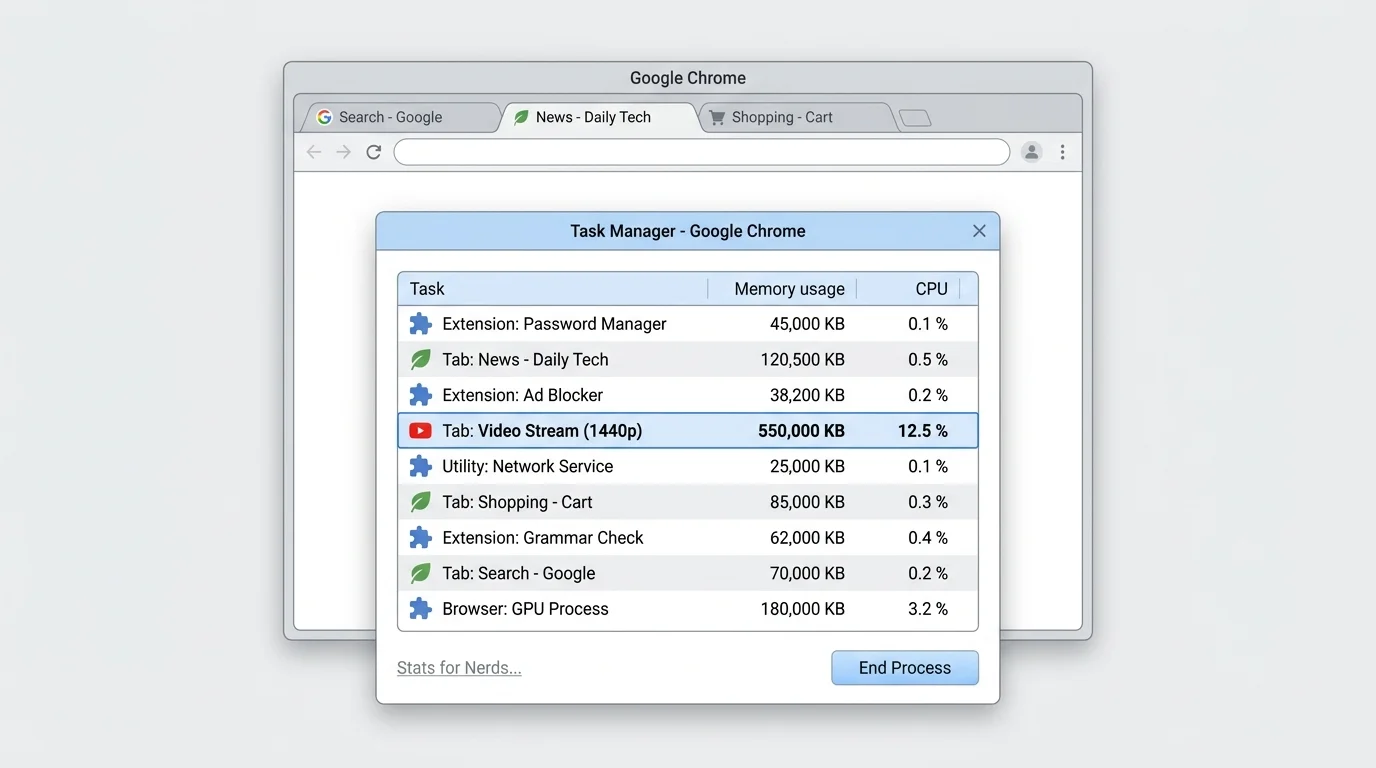The width and height of the screenshot is (1376, 768).
Task: Select the Extension: Grammar Check row text
Action: click(543, 538)
